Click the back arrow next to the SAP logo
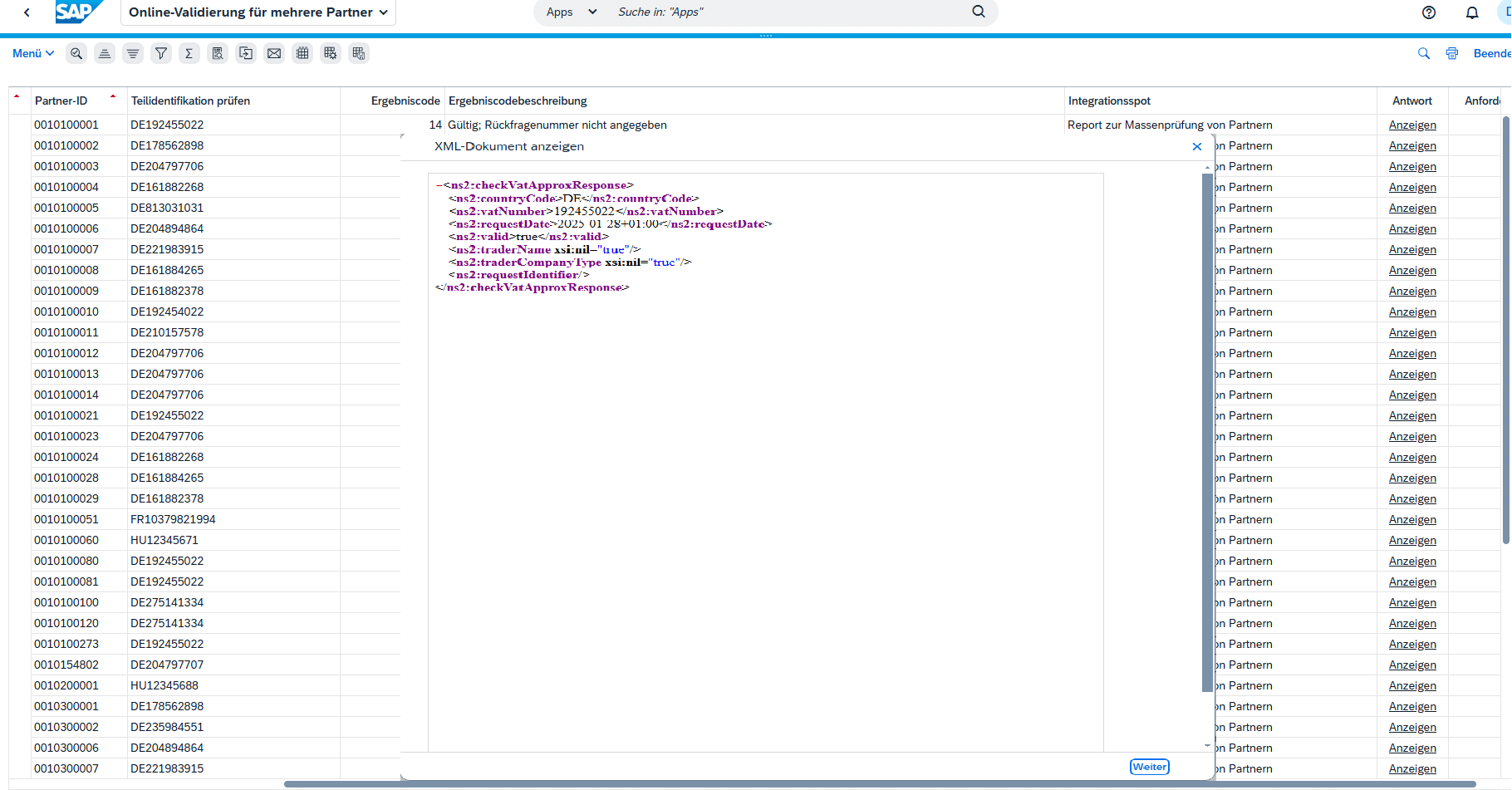The image size is (1512, 790). point(27,12)
